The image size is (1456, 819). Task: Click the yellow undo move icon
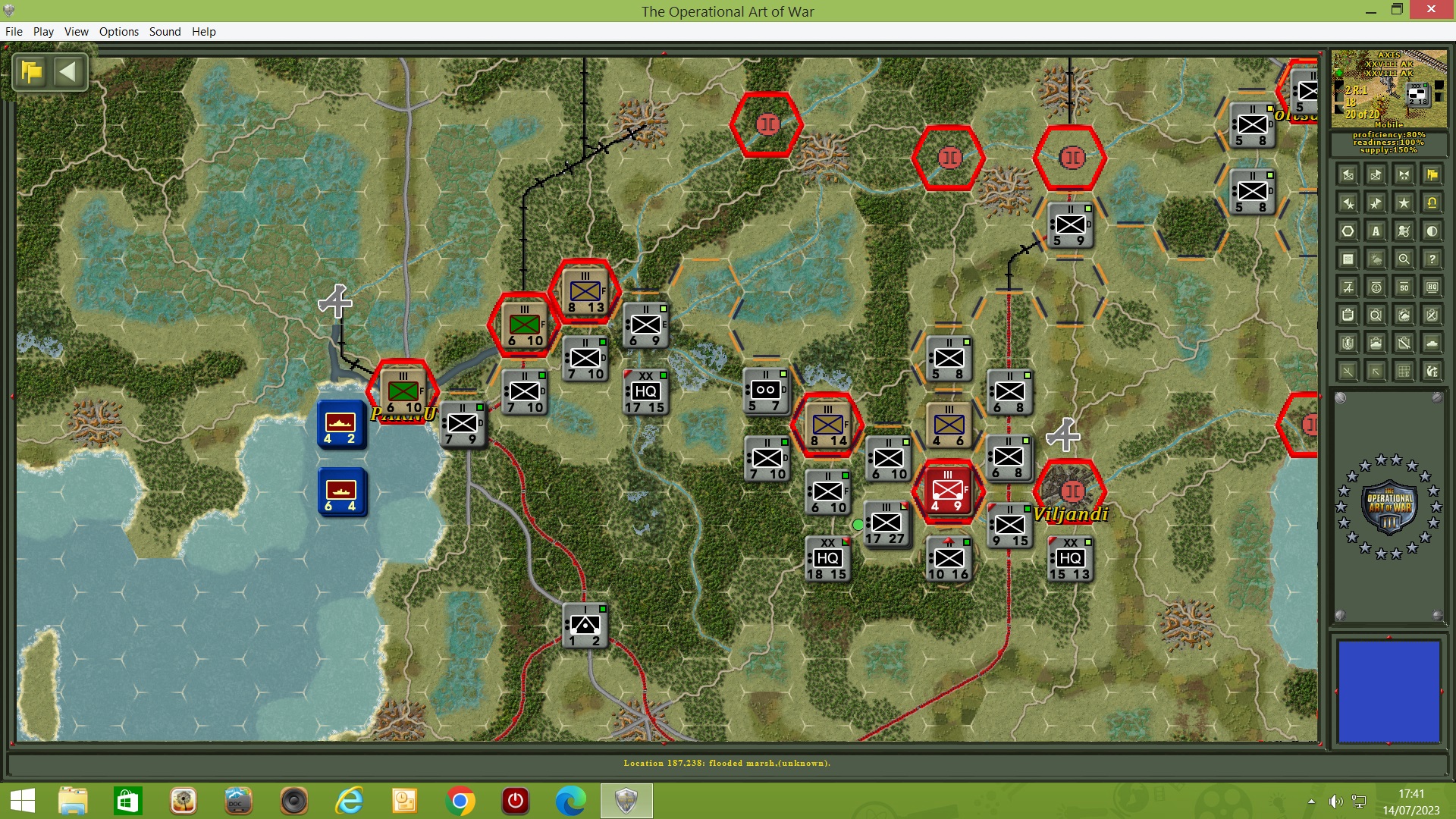[1432, 203]
